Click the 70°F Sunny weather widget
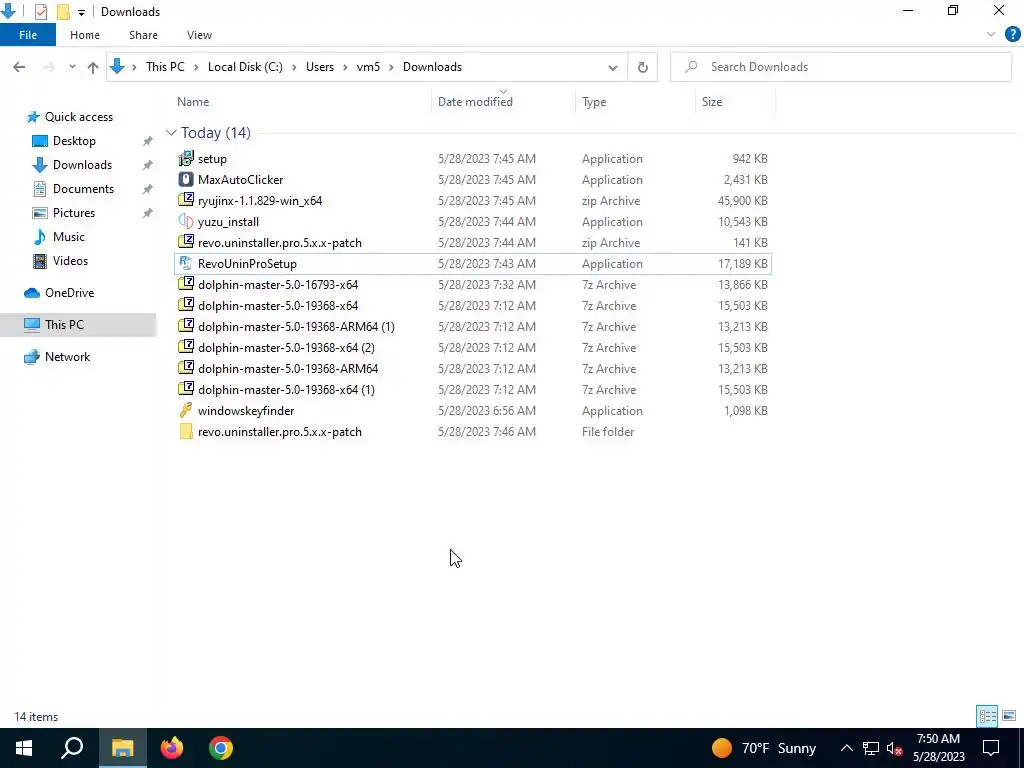 click(x=763, y=748)
